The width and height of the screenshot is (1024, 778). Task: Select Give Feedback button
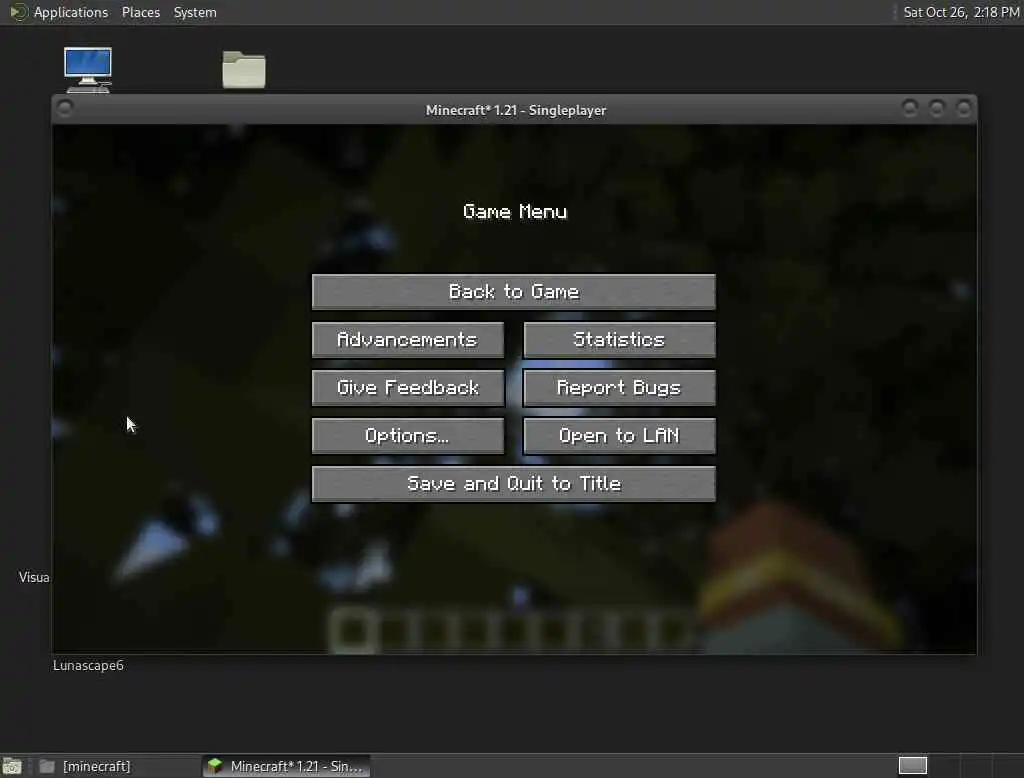pos(408,388)
